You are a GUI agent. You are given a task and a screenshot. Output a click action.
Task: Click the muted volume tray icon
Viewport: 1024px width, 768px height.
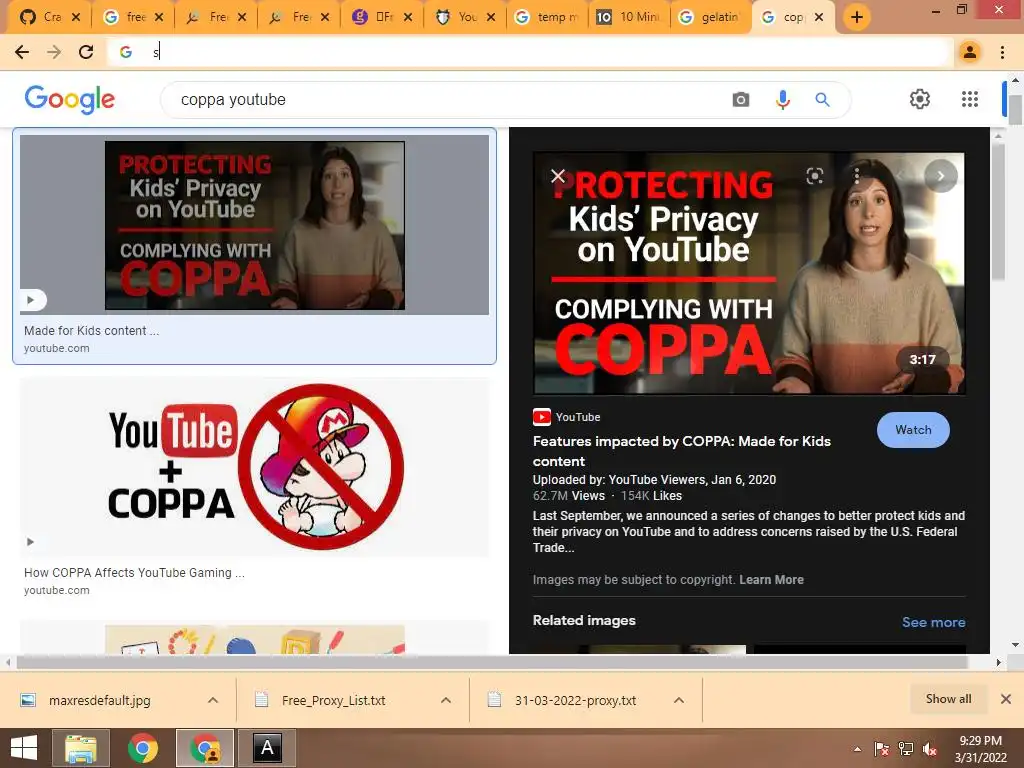[x=930, y=749]
